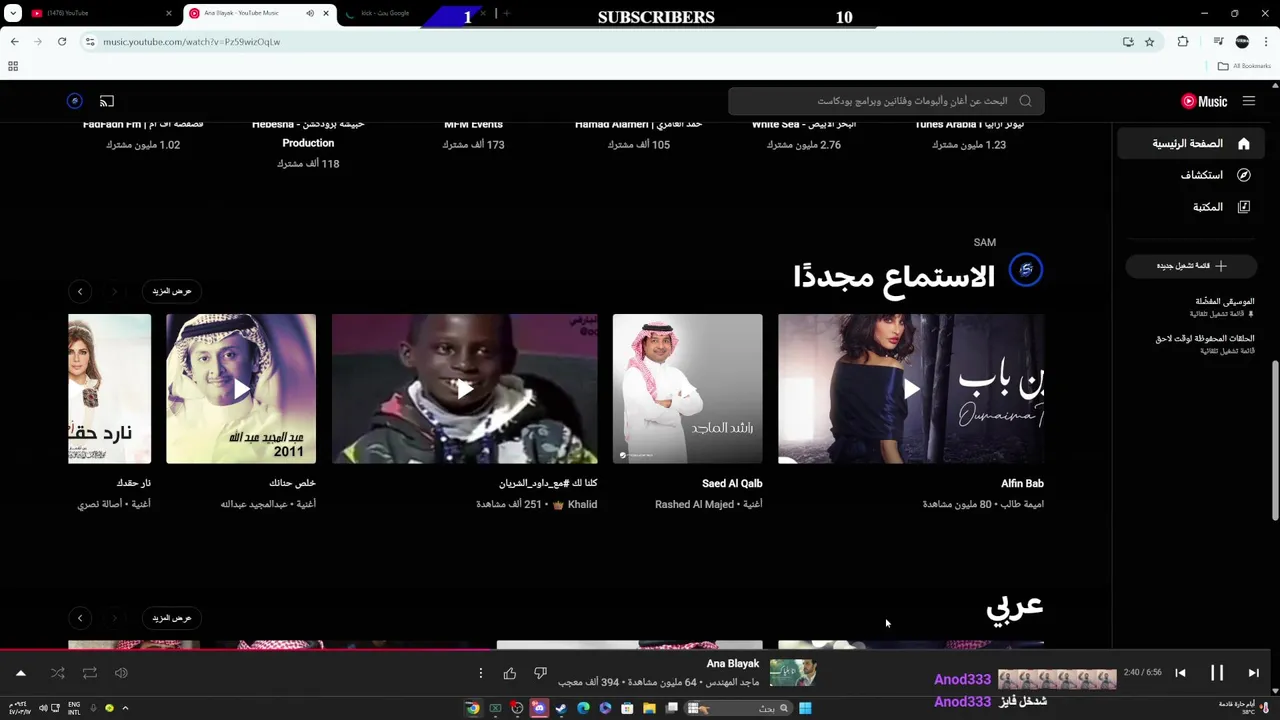Open the SAM profile avatar next to heading
1280x720 pixels.
click(1026, 270)
